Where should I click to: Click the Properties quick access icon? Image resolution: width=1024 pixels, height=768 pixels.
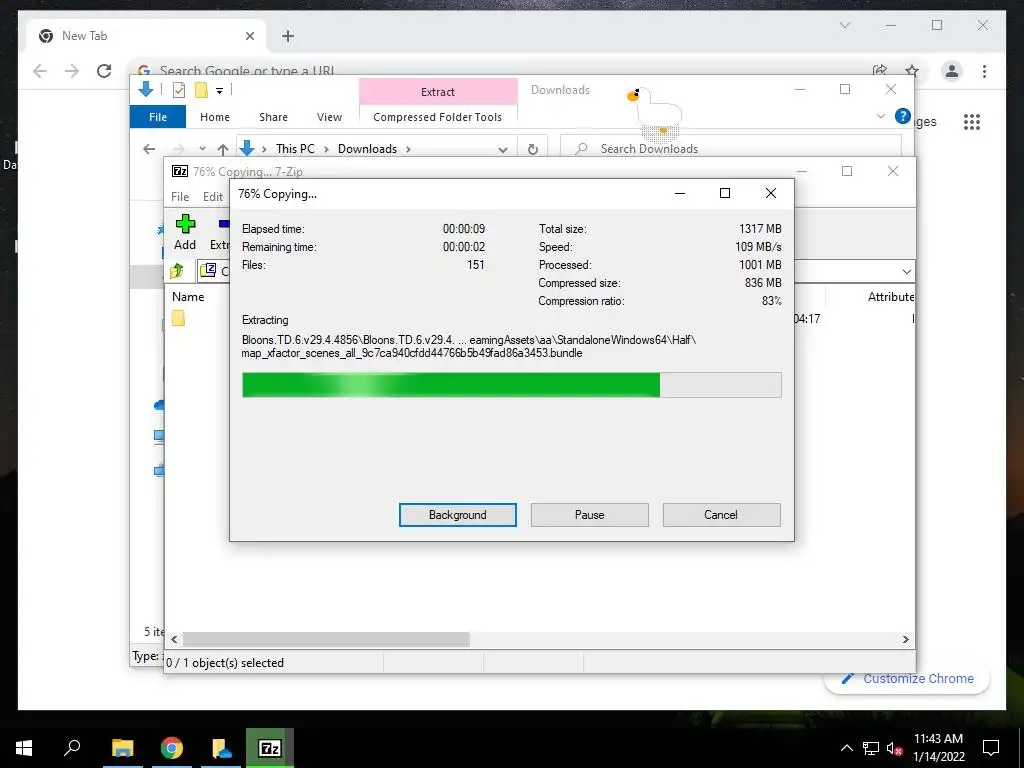(178, 90)
